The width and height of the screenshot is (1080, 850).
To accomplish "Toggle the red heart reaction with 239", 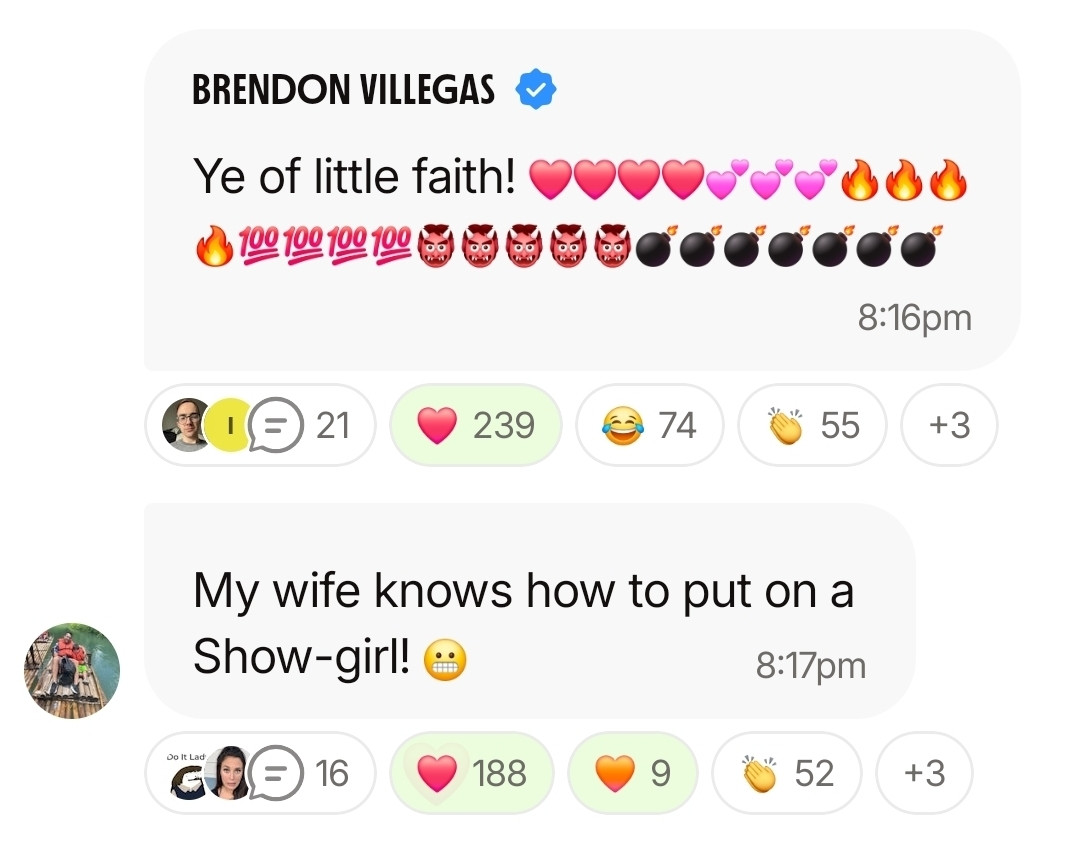I will pos(476,425).
